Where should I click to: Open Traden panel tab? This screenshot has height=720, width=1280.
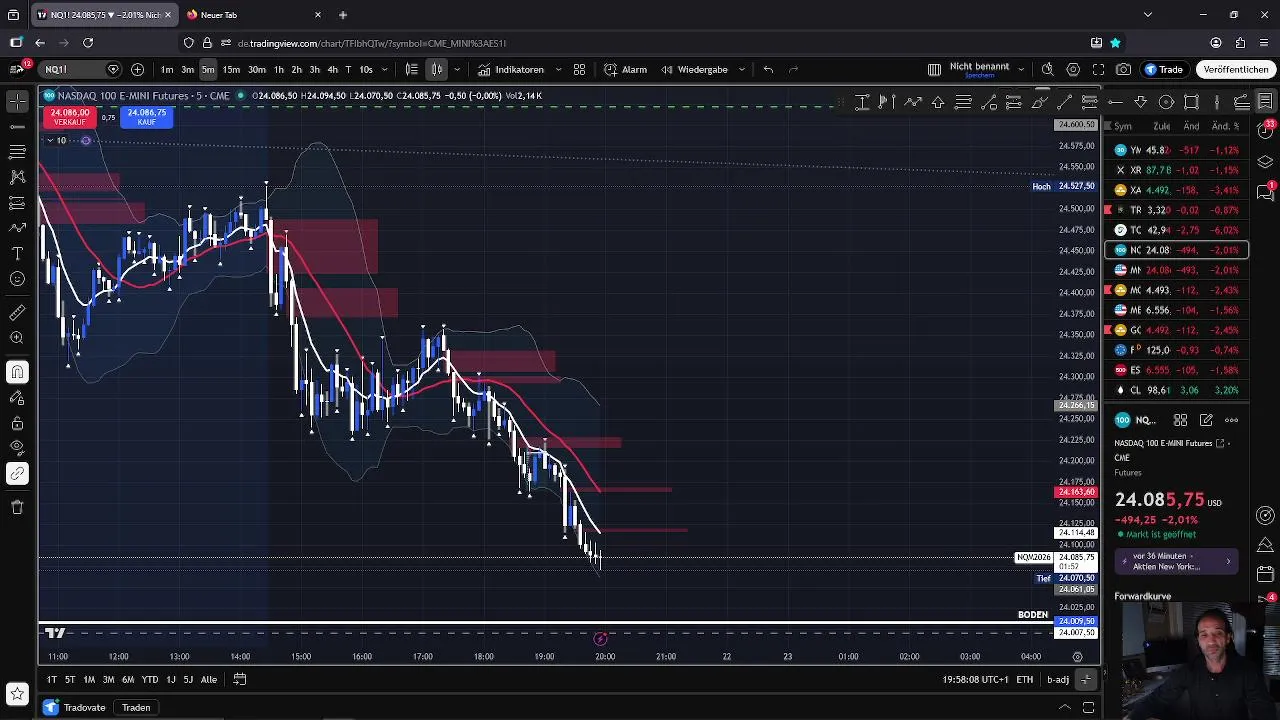click(136, 707)
